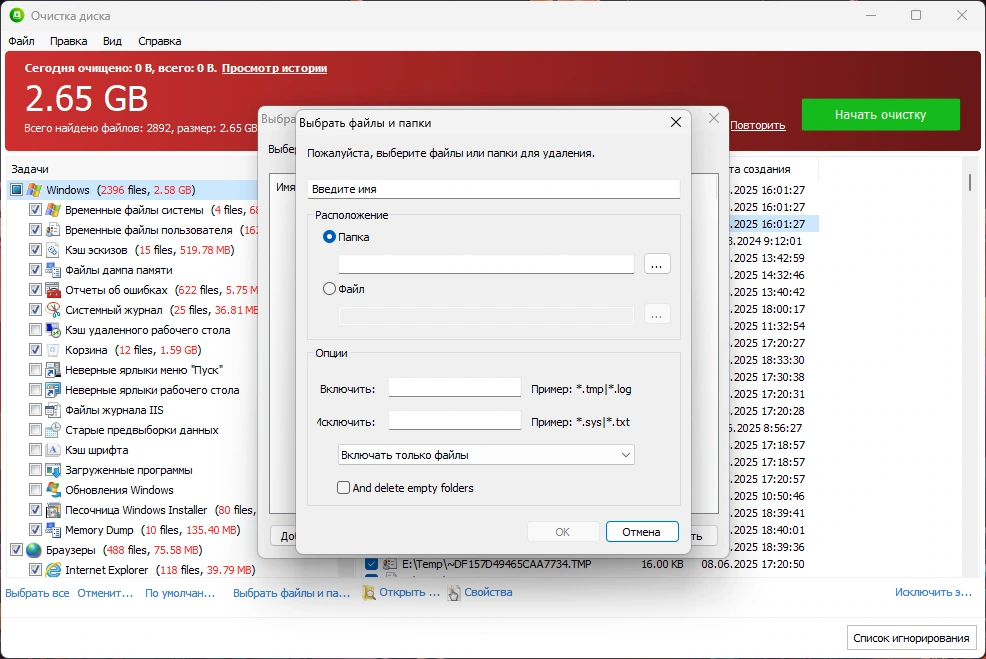Click the Старые предвыборки данных icon
This screenshot has width=986, height=659.
[53, 430]
